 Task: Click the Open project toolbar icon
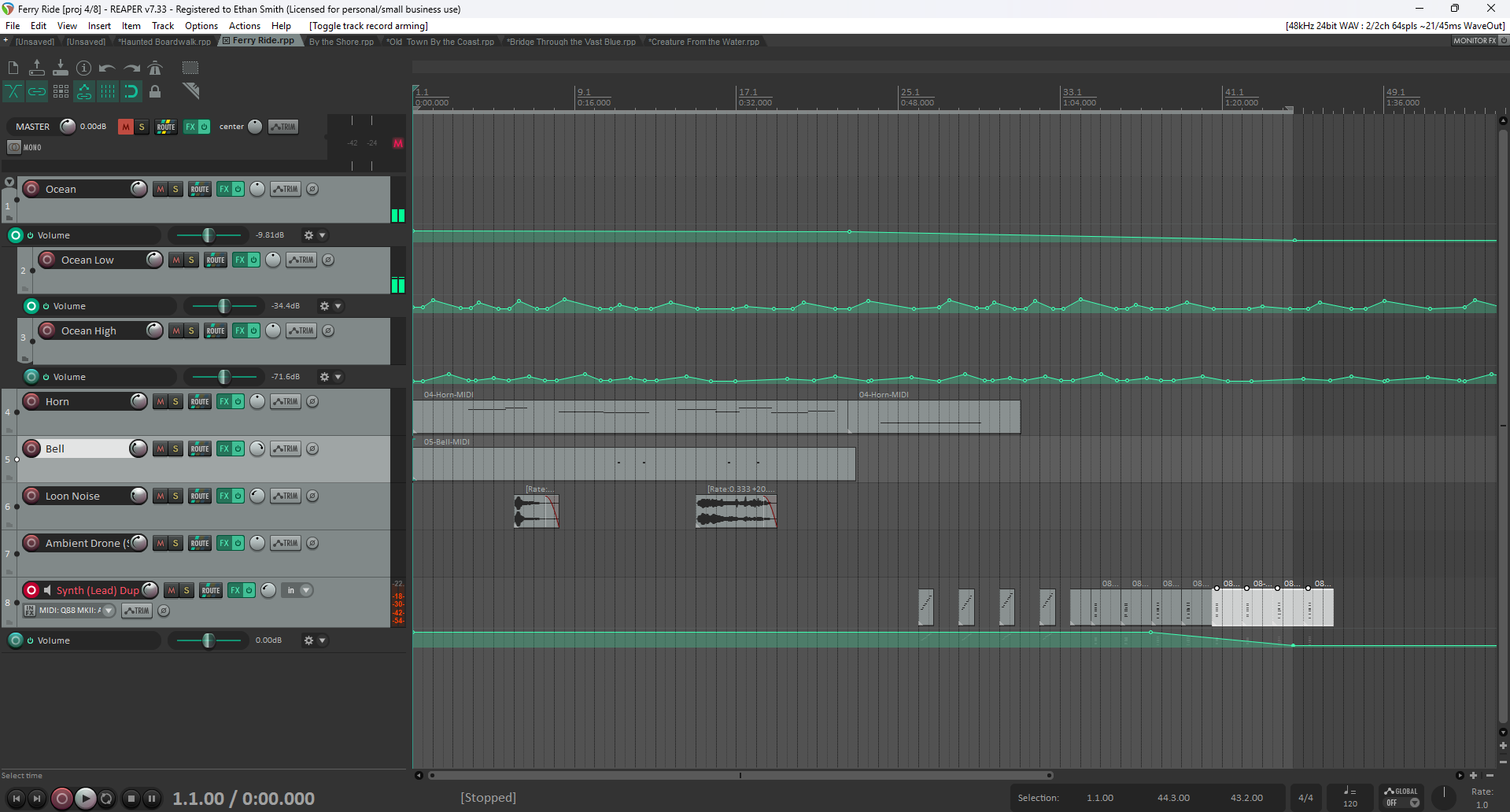pos(37,68)
